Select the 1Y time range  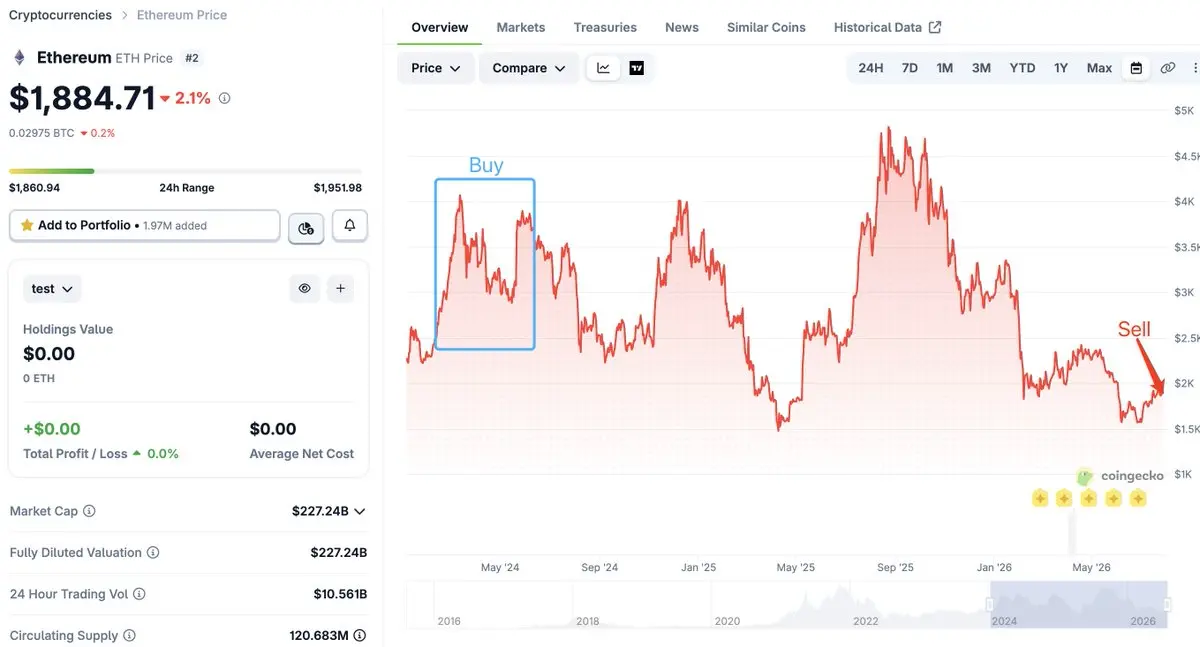pos(1061,68)
